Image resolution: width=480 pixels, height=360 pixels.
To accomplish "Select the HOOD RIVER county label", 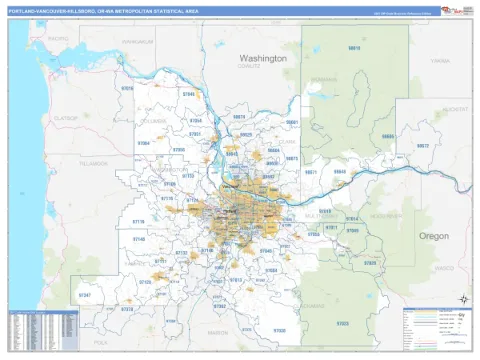I will [386, 216].
